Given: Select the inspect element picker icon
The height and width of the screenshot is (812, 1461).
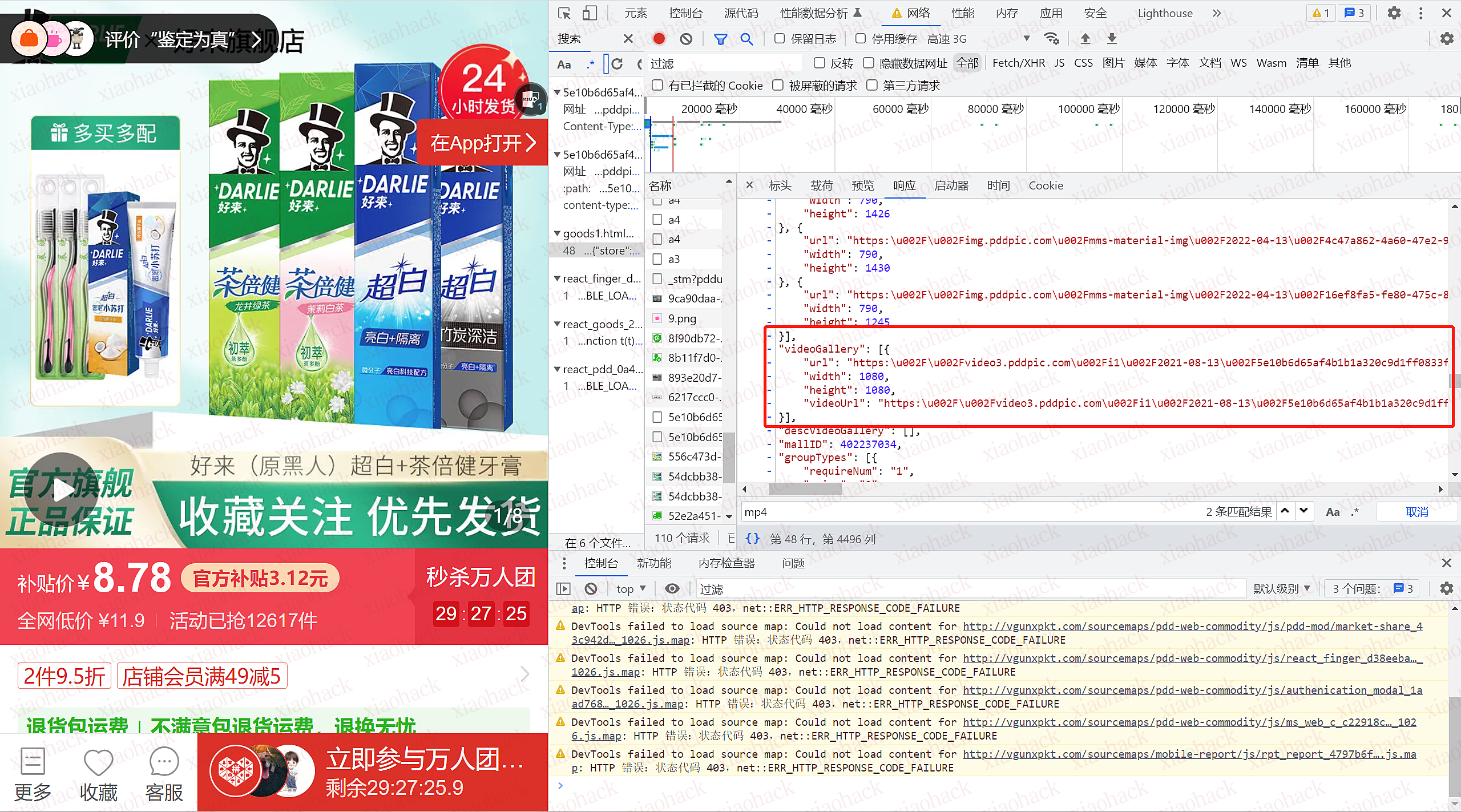Looking at the screenshot, I should (564, 13).
